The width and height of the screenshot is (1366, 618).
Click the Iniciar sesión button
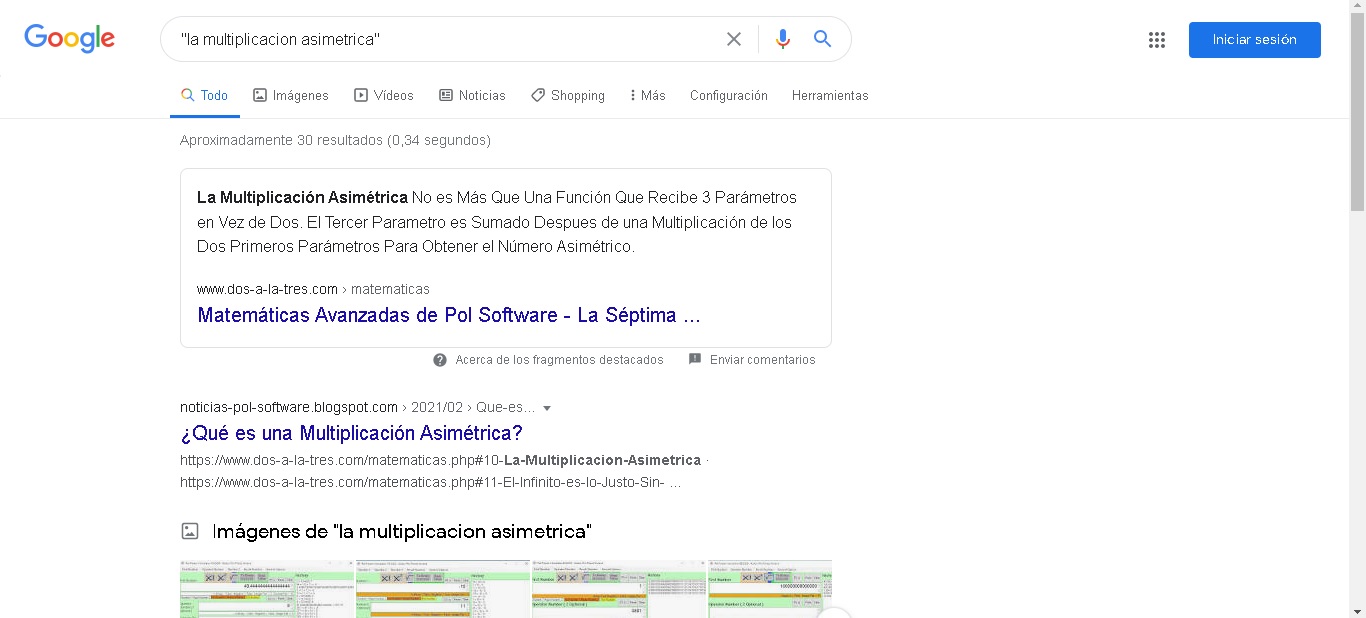1254,40
